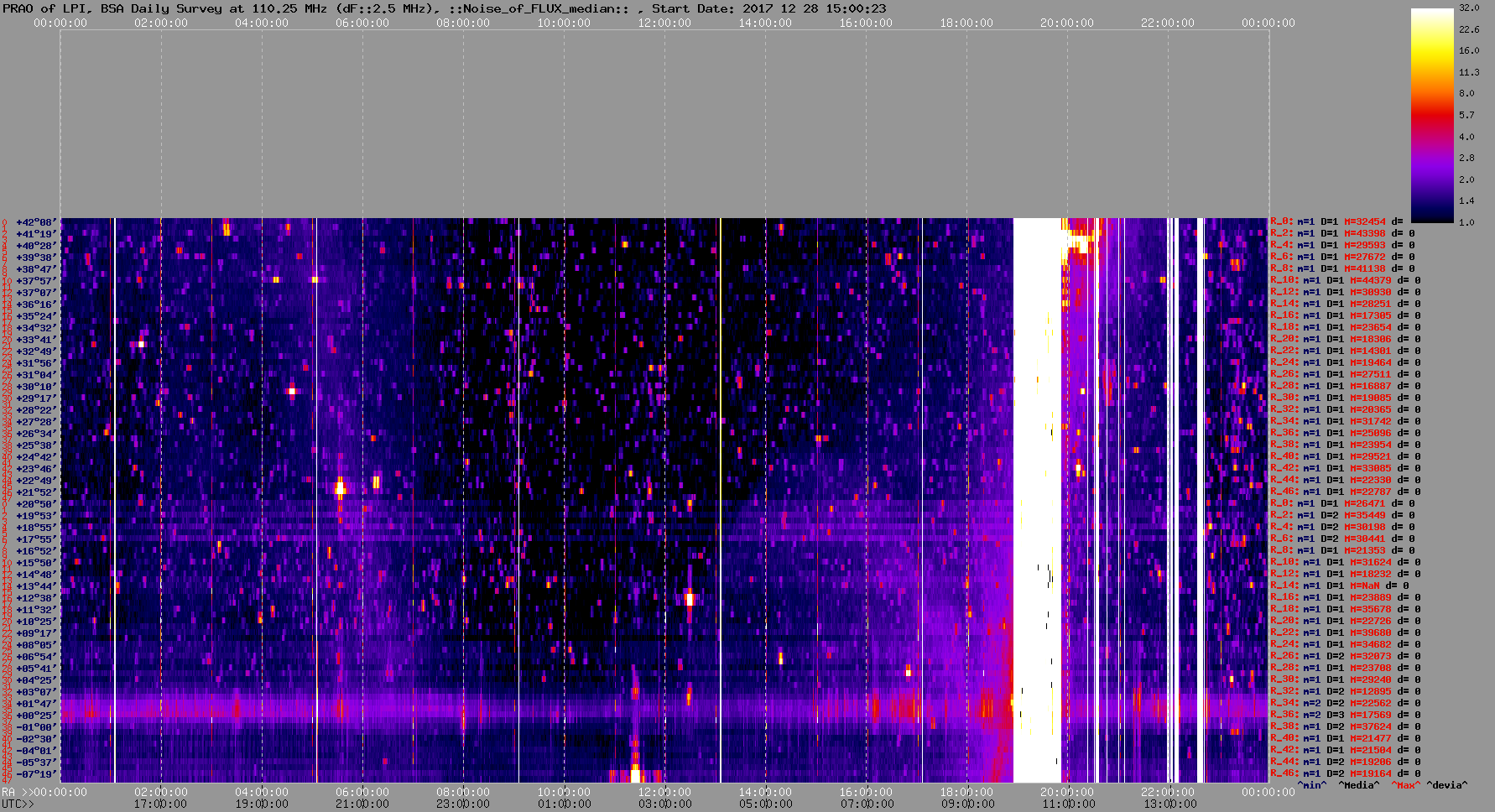Click the beam row with M=32454
Viewport: 1495px width, 812px height.
point(1337,222)
